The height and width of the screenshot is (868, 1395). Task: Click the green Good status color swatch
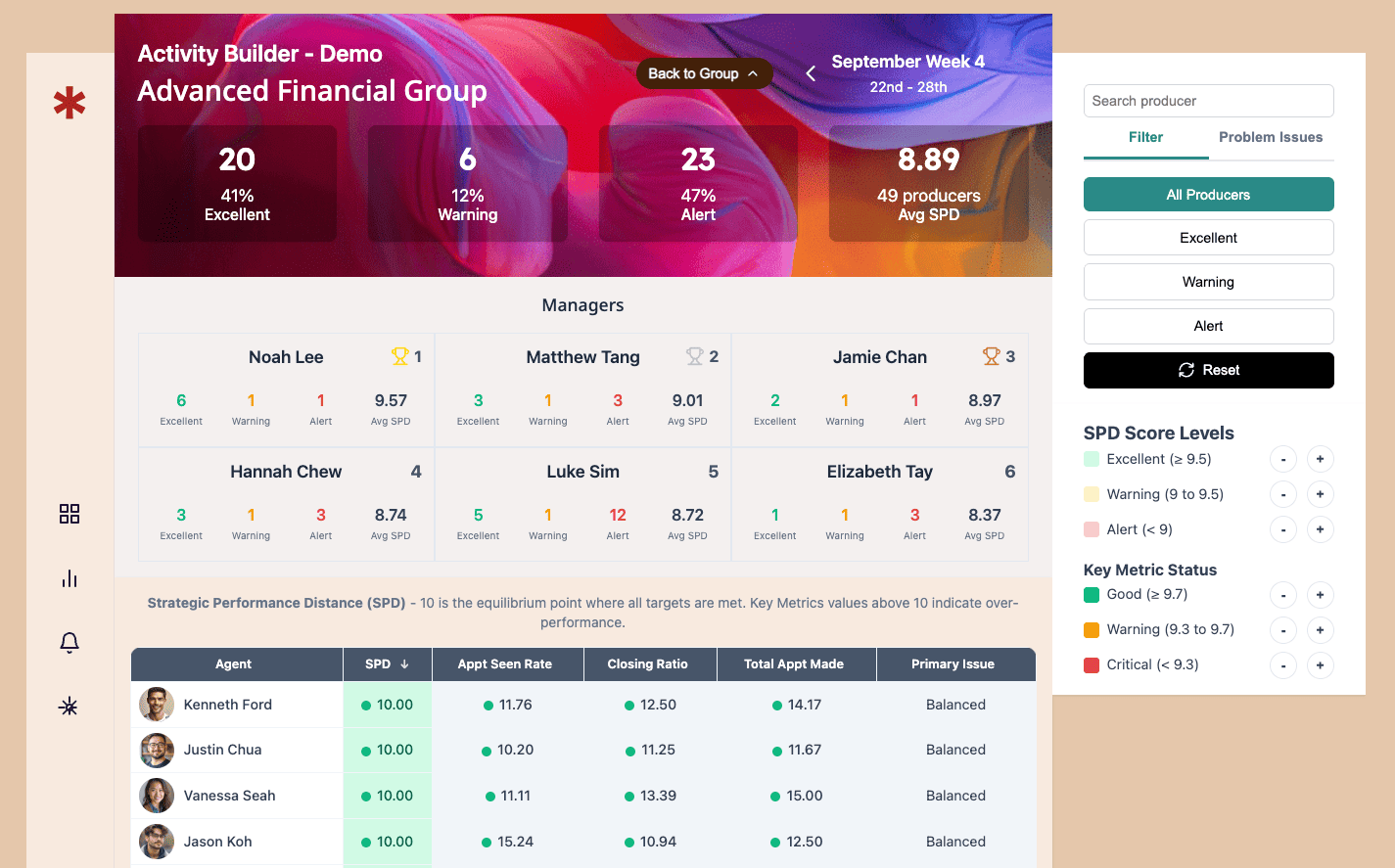point(1091,594)
